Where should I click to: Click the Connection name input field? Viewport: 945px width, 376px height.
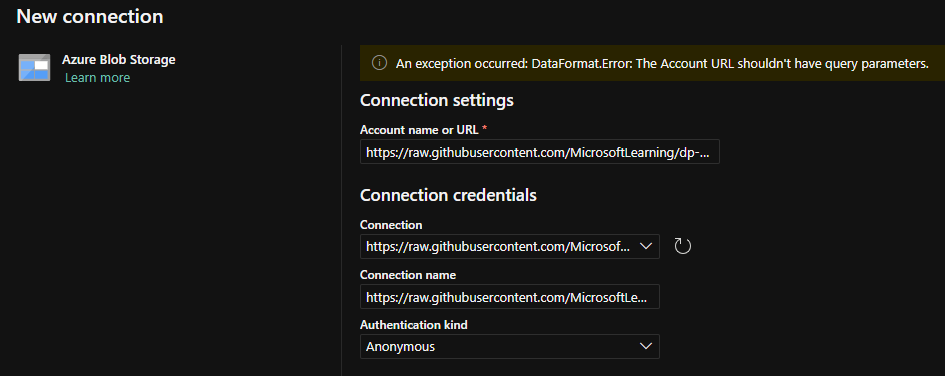510,296
